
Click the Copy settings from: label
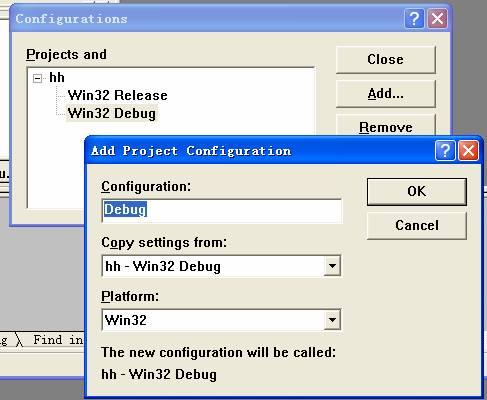[x=164, y=243]
